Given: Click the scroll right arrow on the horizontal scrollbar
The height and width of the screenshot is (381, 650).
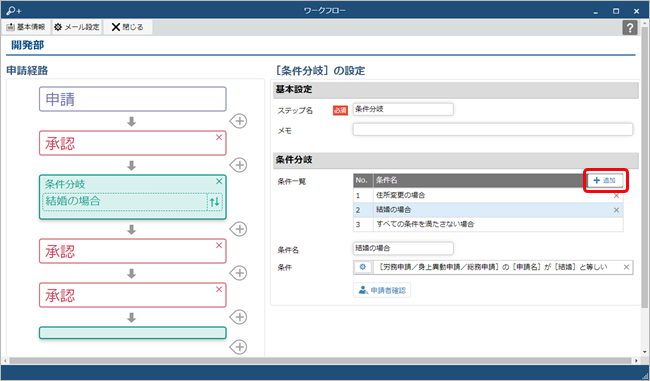Looking at the screenshot, I should click(x=637, y=361).
